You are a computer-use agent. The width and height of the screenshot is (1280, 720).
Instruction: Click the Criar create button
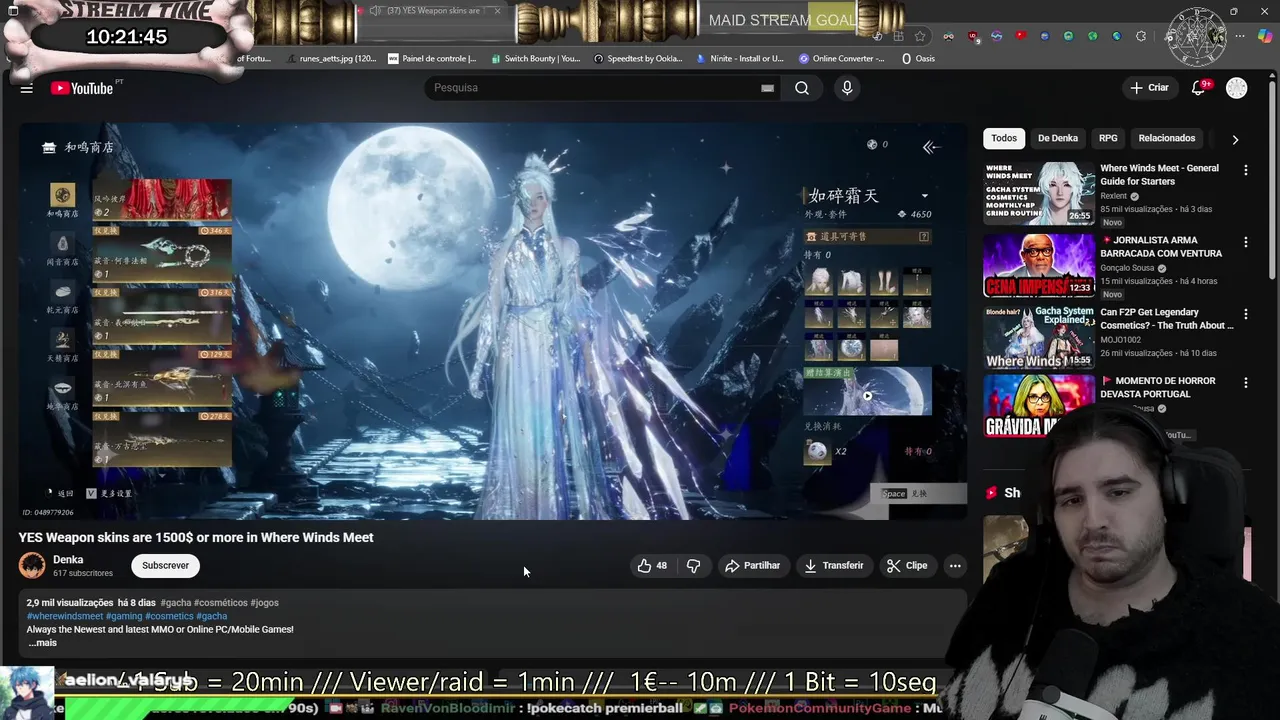coord(1149,88)
